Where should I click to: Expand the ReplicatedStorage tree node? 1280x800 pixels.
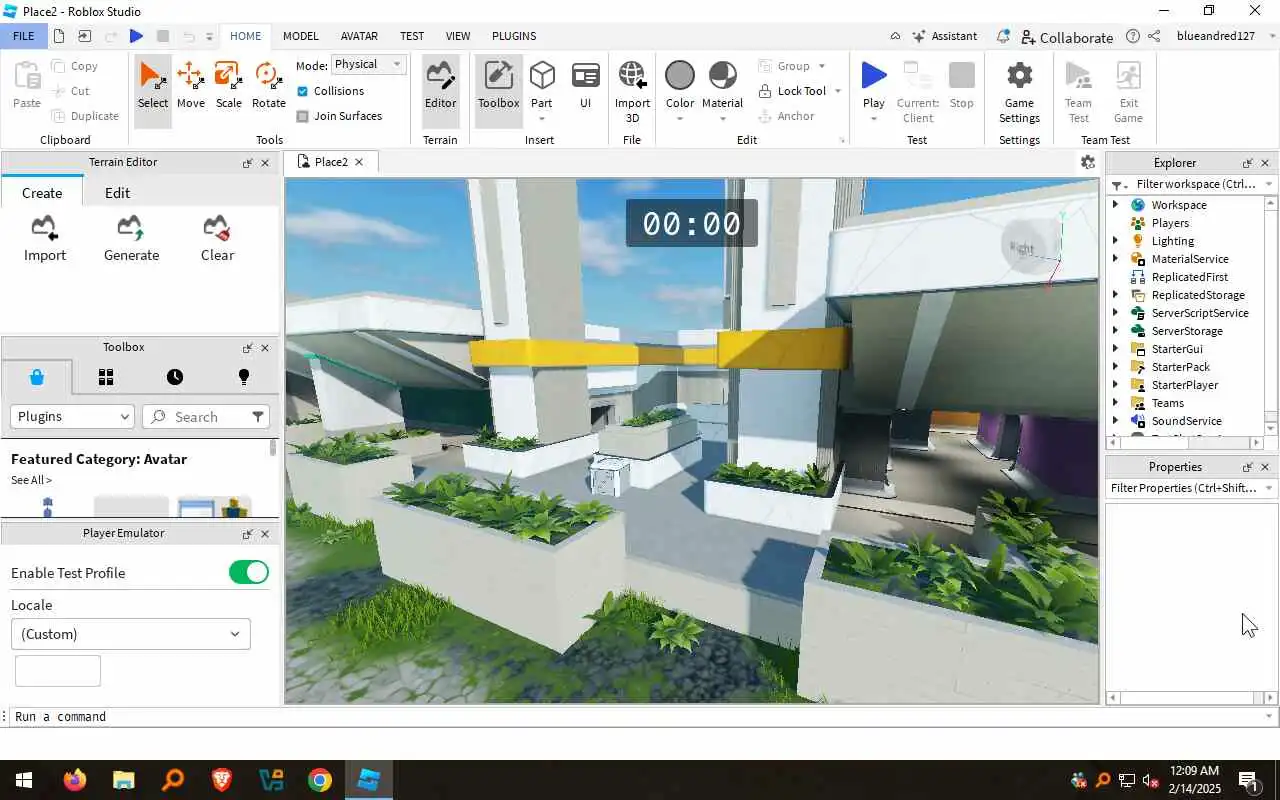[x=1115, y=295]
